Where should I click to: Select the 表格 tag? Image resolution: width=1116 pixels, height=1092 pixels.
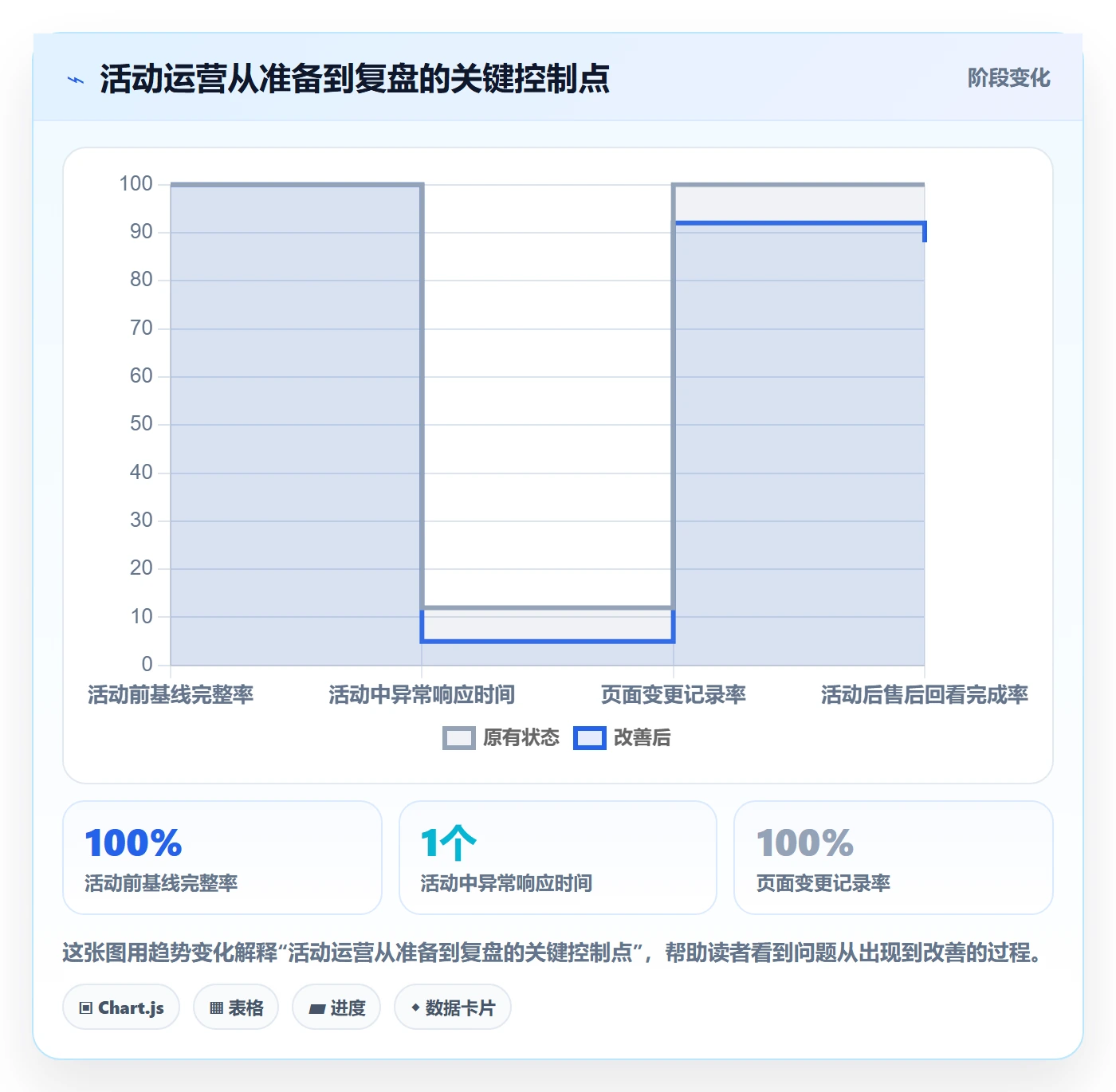click(236, 1008)
